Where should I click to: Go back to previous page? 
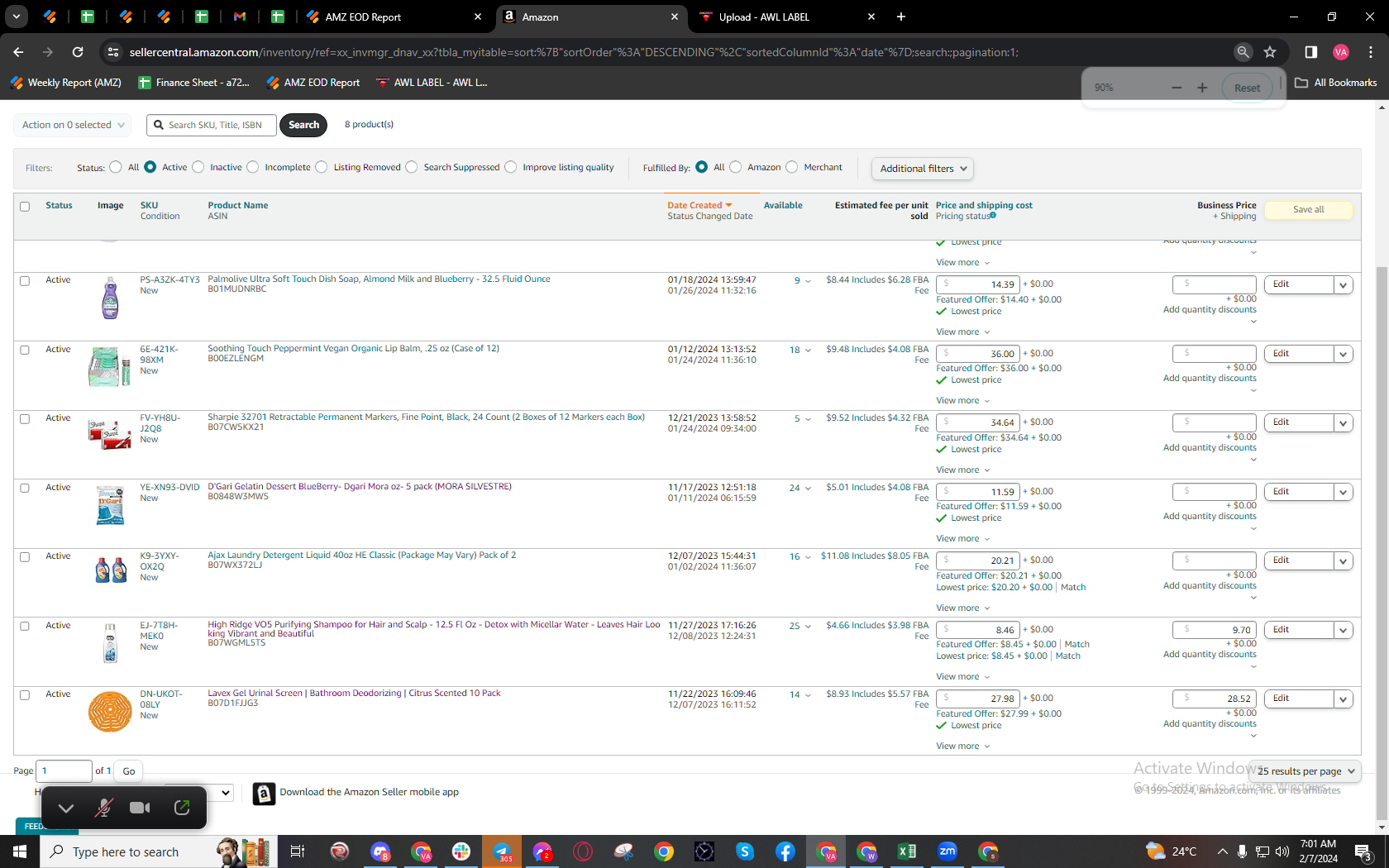(18, 52)
